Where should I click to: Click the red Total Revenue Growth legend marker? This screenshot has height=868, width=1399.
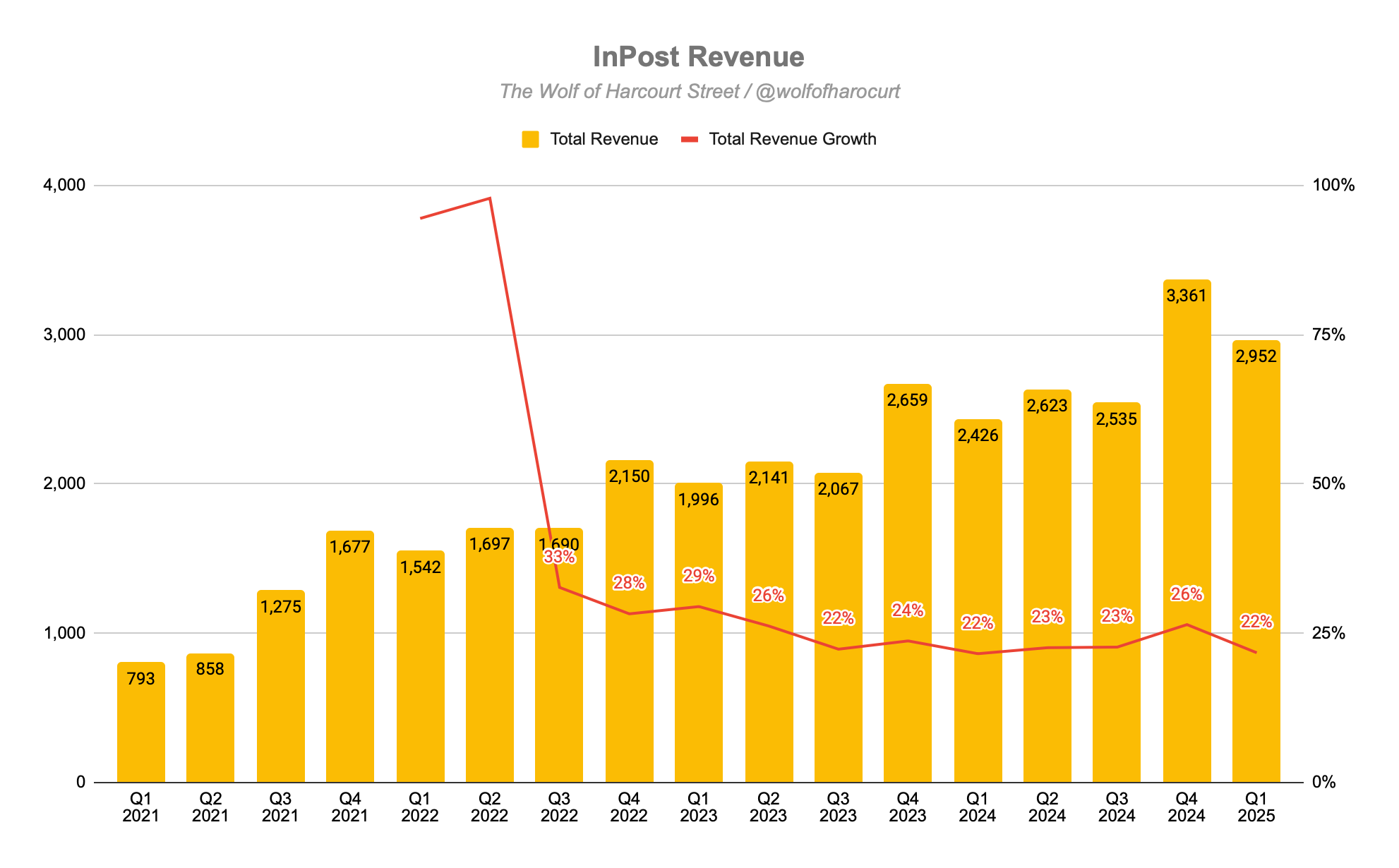click(x=689, y=139)
